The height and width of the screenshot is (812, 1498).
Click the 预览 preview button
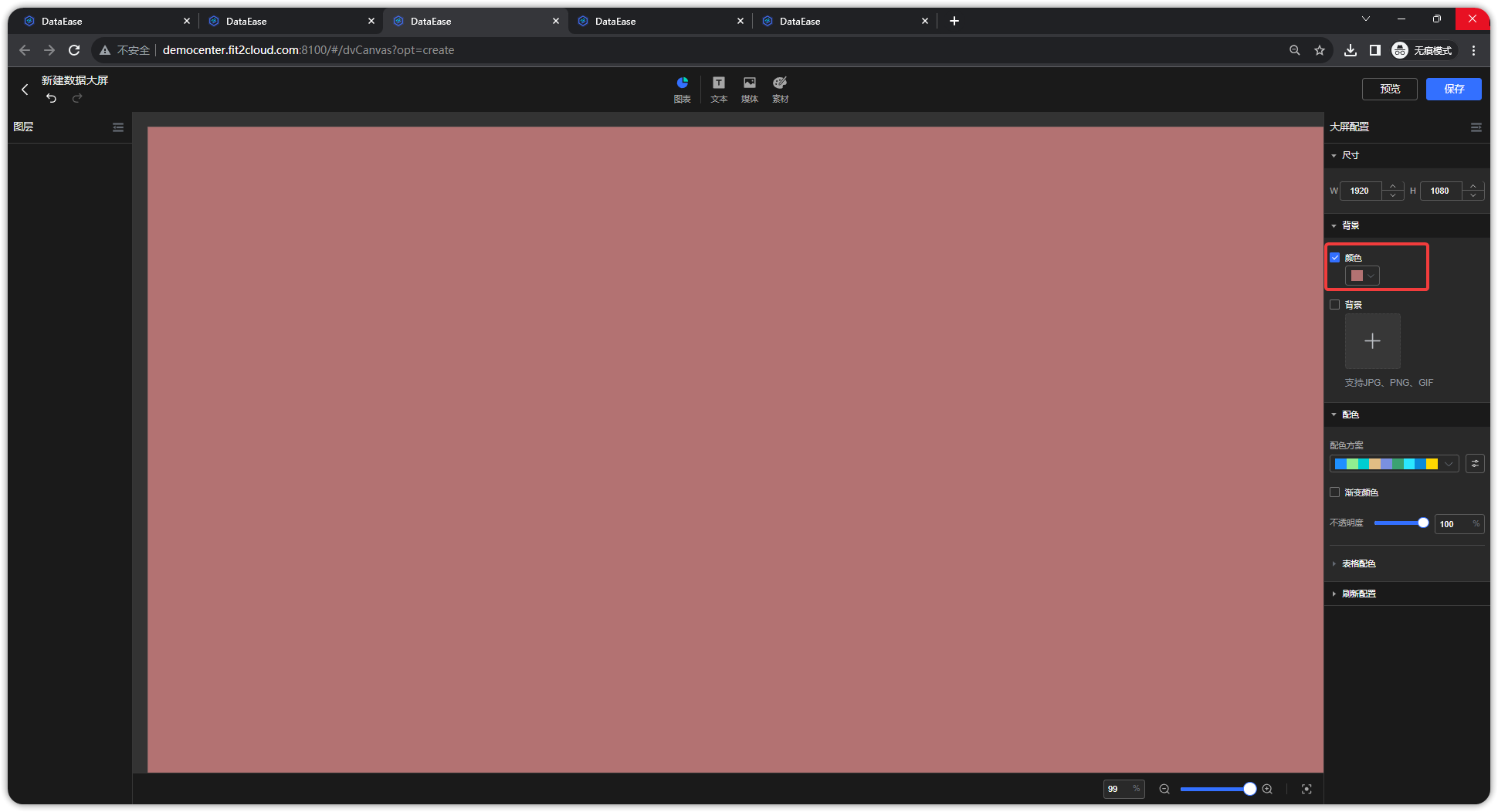pos(1390,89)
